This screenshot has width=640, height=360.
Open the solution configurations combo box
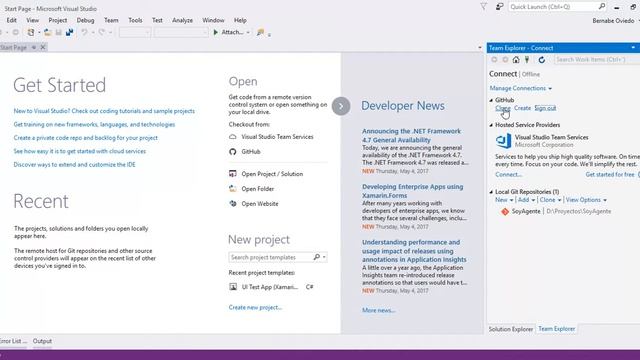(135, 32)
